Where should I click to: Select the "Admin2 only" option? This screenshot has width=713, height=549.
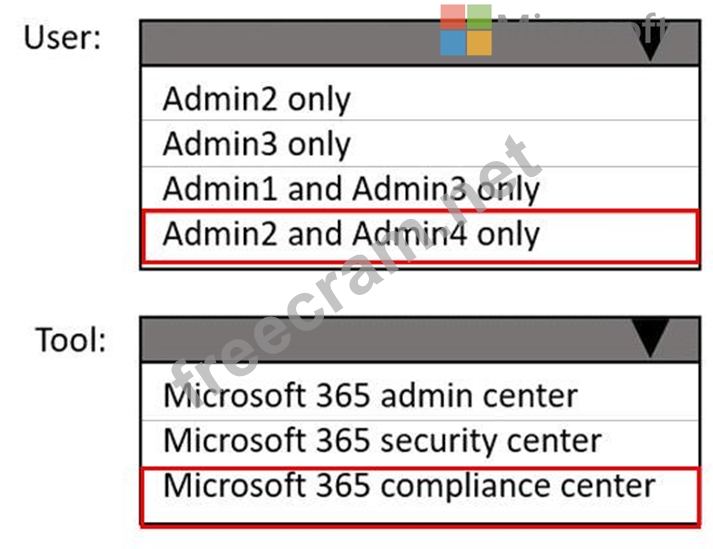257,99
